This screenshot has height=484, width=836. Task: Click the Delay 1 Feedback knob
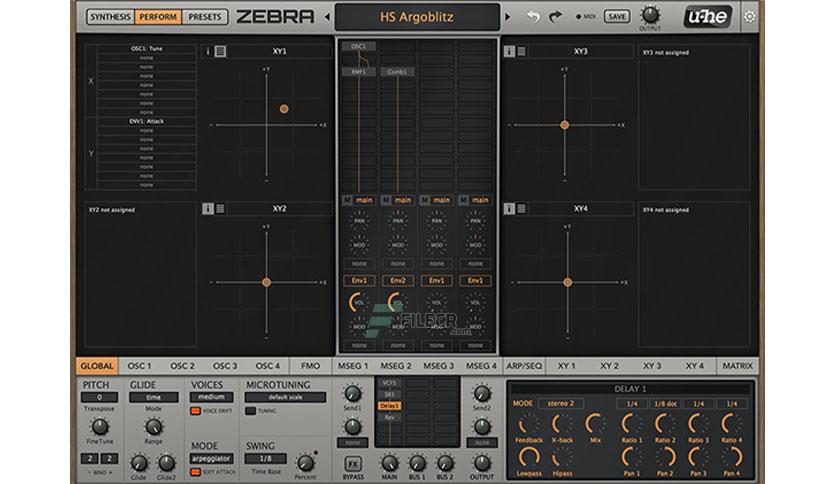click(528, 425)
